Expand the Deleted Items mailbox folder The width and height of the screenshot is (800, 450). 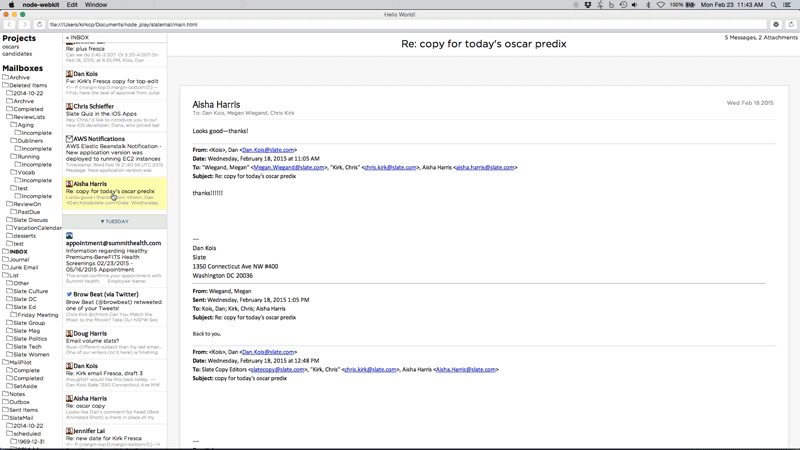[x=5, y=85]
